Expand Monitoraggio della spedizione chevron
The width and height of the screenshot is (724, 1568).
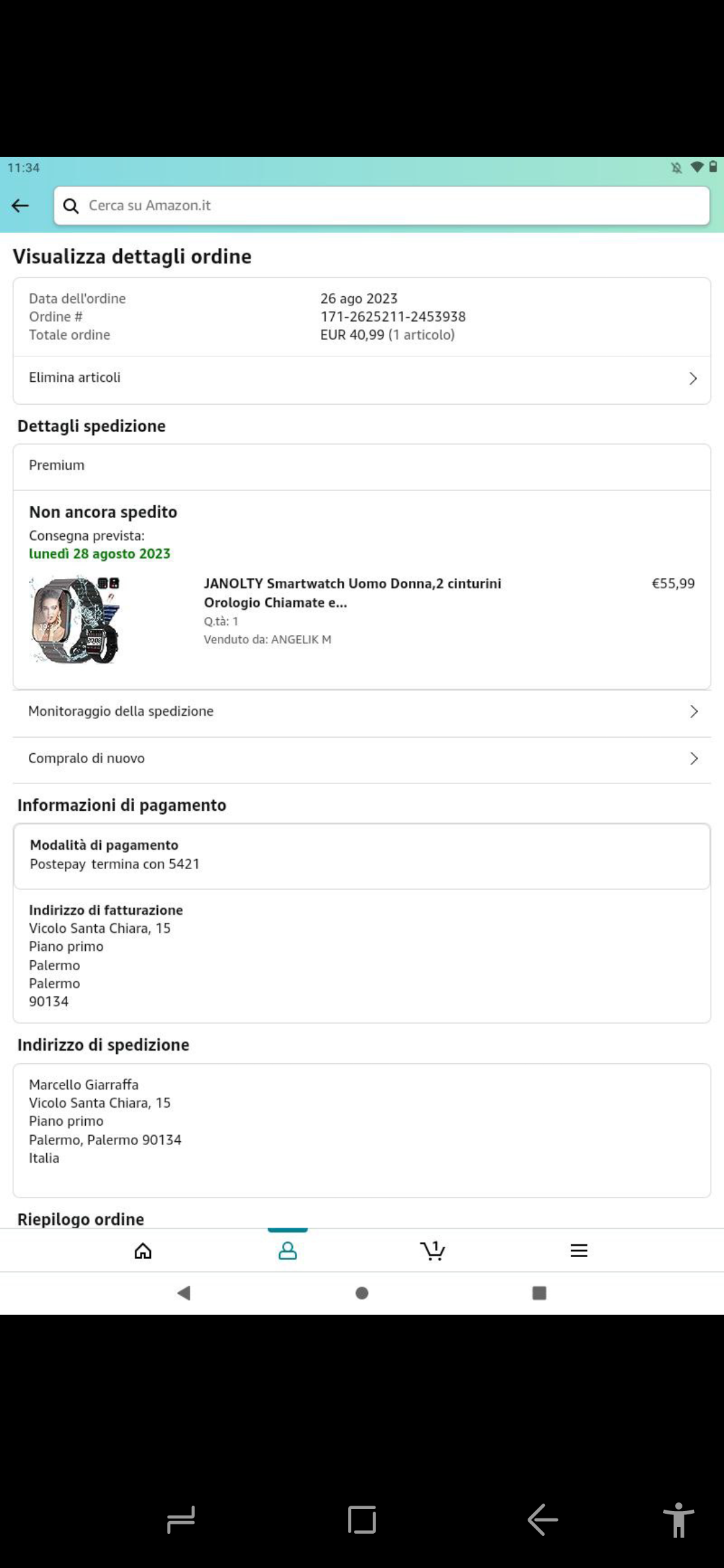click(694, 712)
